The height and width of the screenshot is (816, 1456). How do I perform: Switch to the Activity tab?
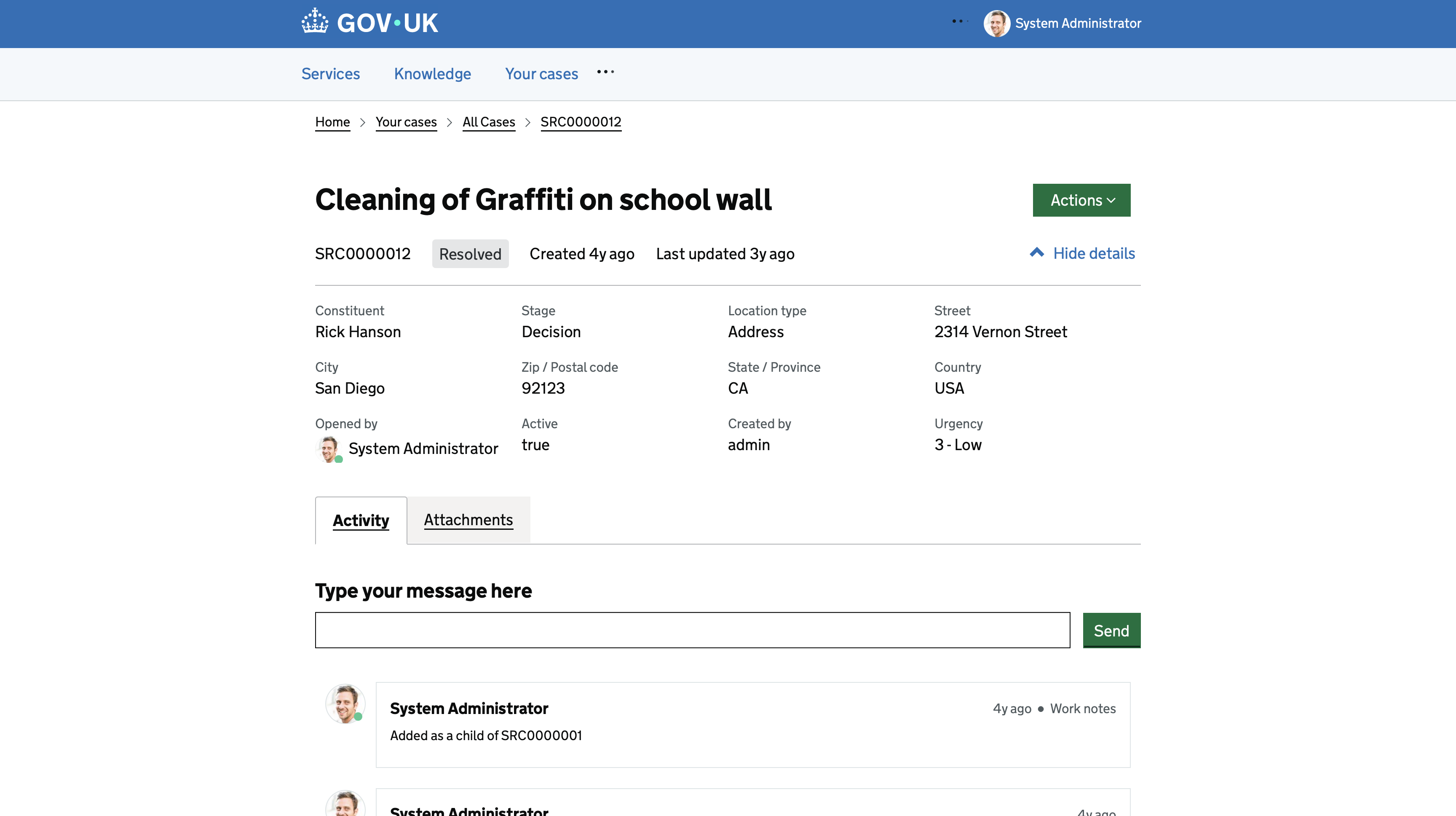361,520
